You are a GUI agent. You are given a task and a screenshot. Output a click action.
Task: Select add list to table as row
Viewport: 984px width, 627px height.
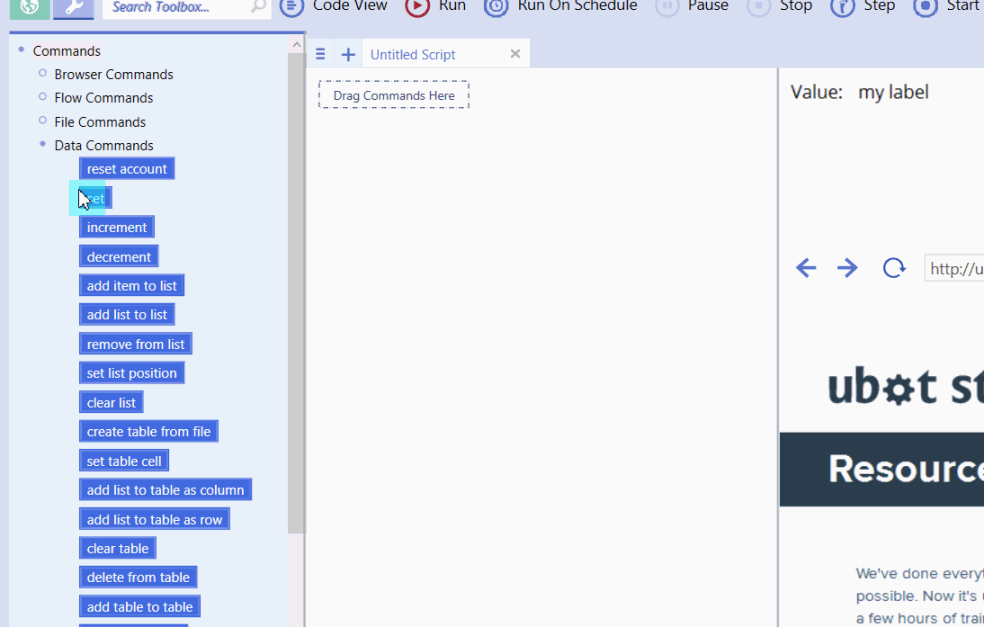[x=154, y=519]
